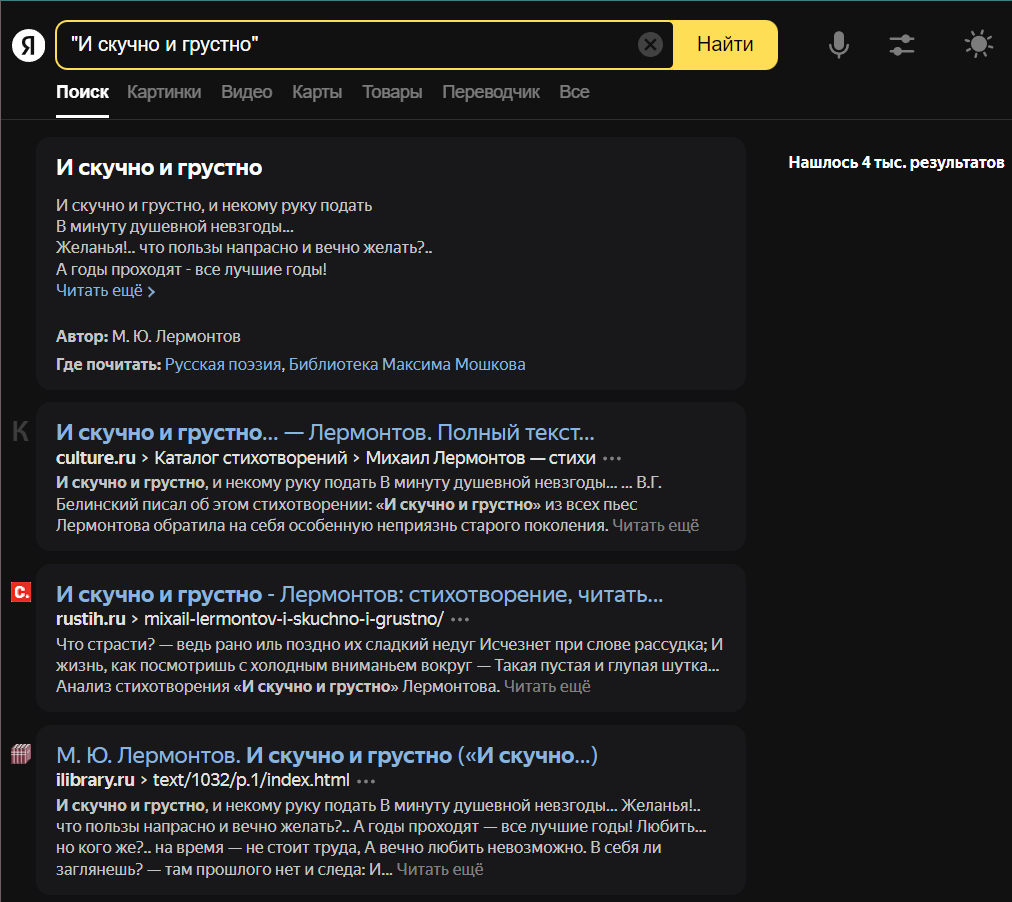Open three-dot menu for rustih.ru result
1012x902 pixels.
coord(460,620)
